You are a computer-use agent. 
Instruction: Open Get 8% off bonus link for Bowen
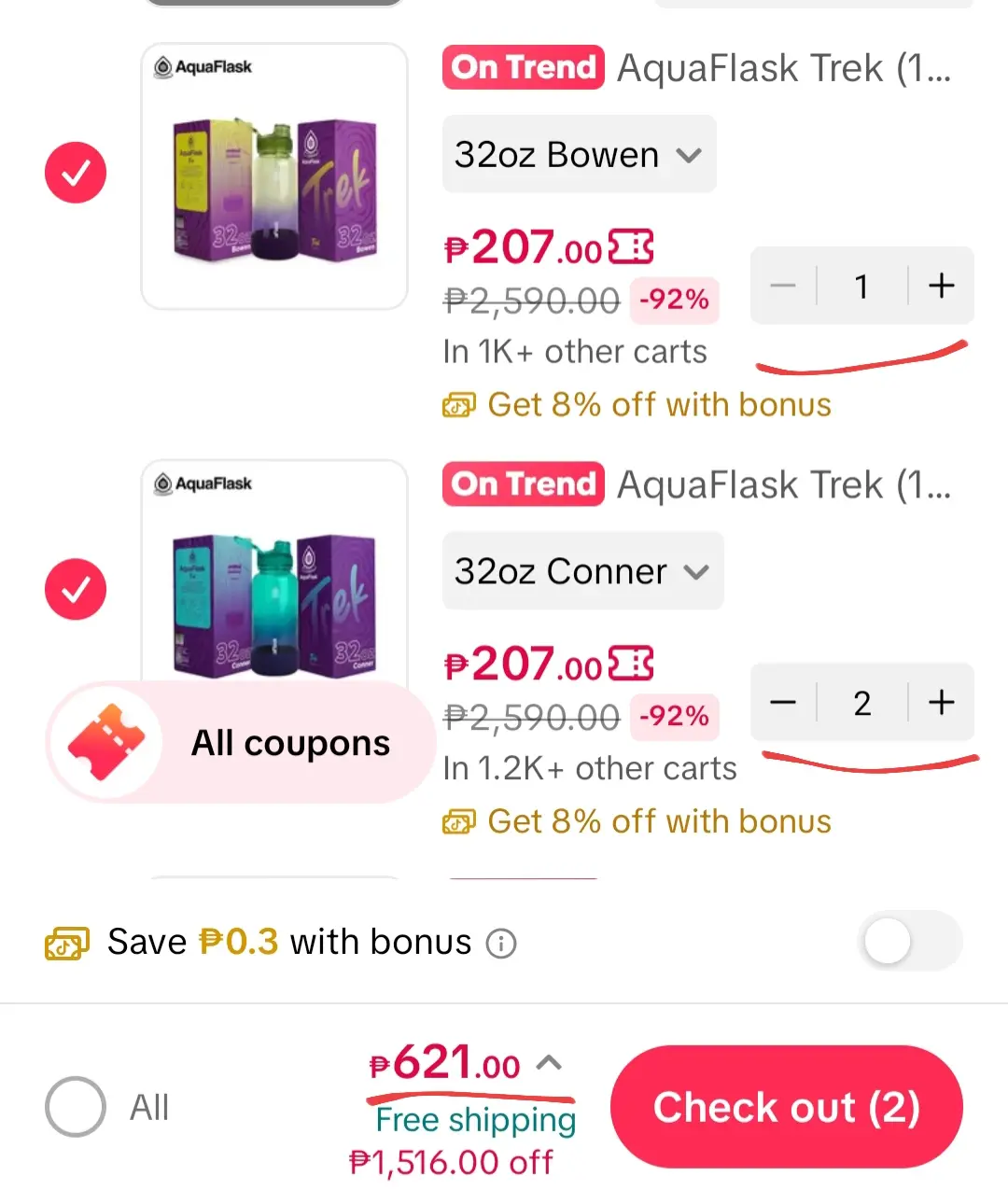pos(637,405)
